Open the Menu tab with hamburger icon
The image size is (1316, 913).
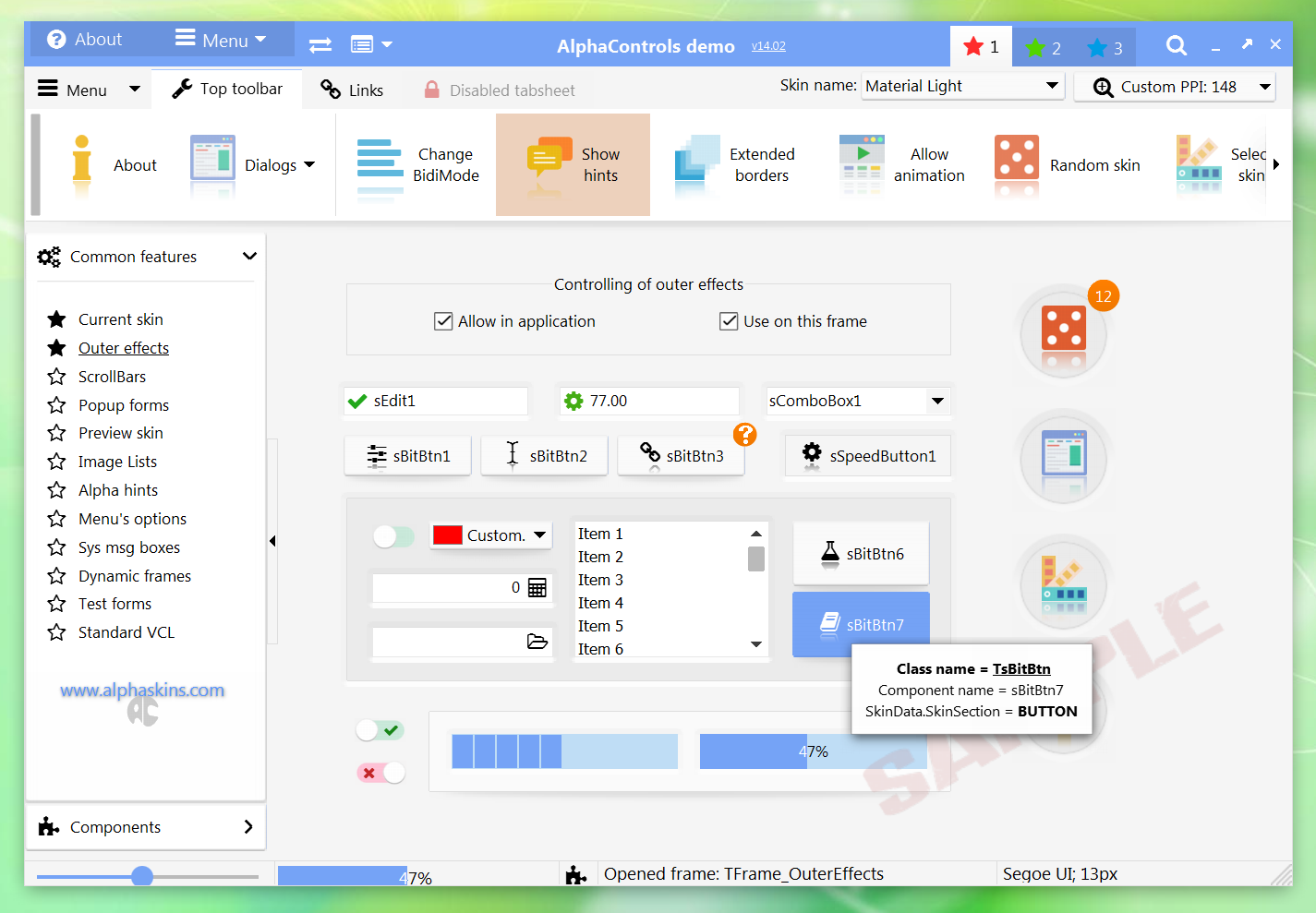pos(89,90)
